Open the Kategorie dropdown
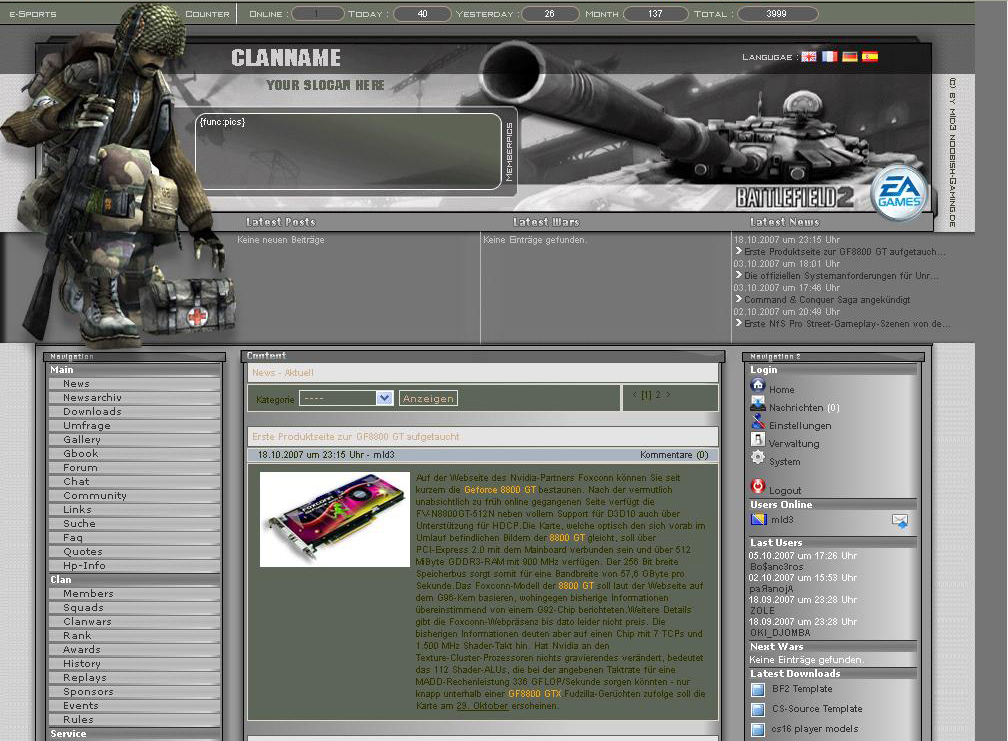 (346, 398)
